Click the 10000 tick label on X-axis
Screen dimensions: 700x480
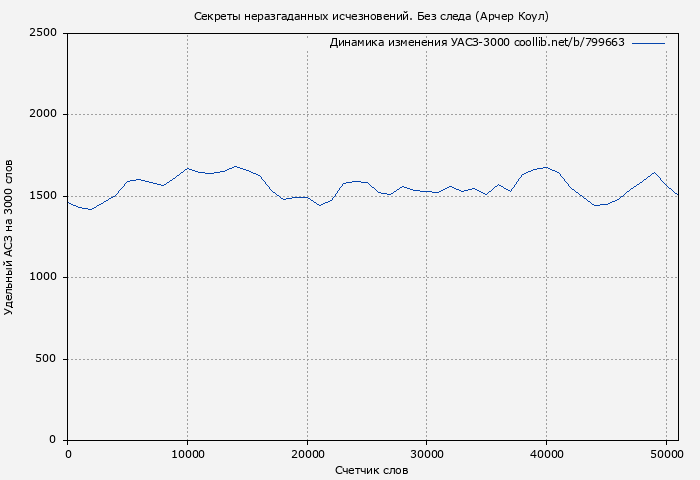tap(187, 453)
